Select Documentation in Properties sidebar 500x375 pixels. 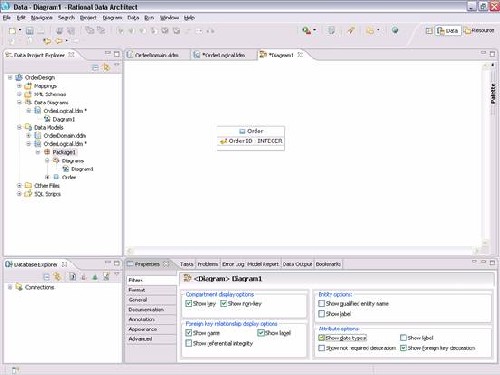(151, 309)
